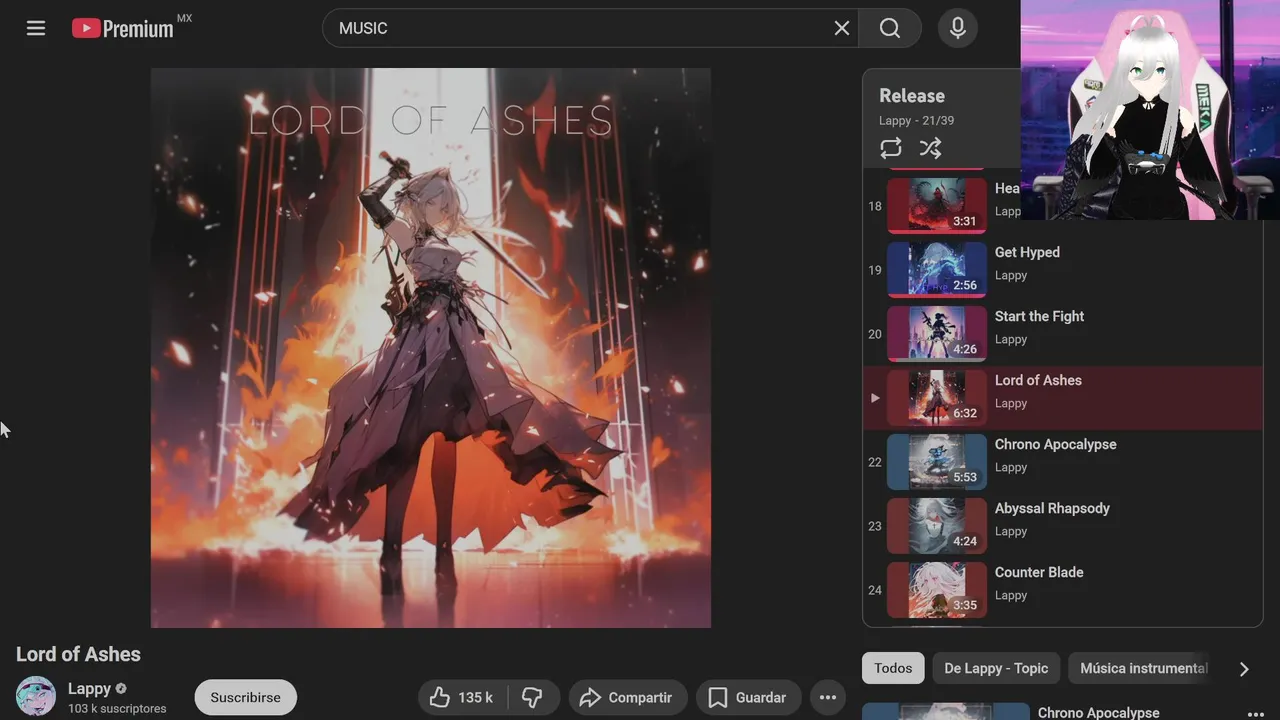This screenshot has height=720, width=1280.
Task: Click Compartir share button
Action: coord(627,697)
